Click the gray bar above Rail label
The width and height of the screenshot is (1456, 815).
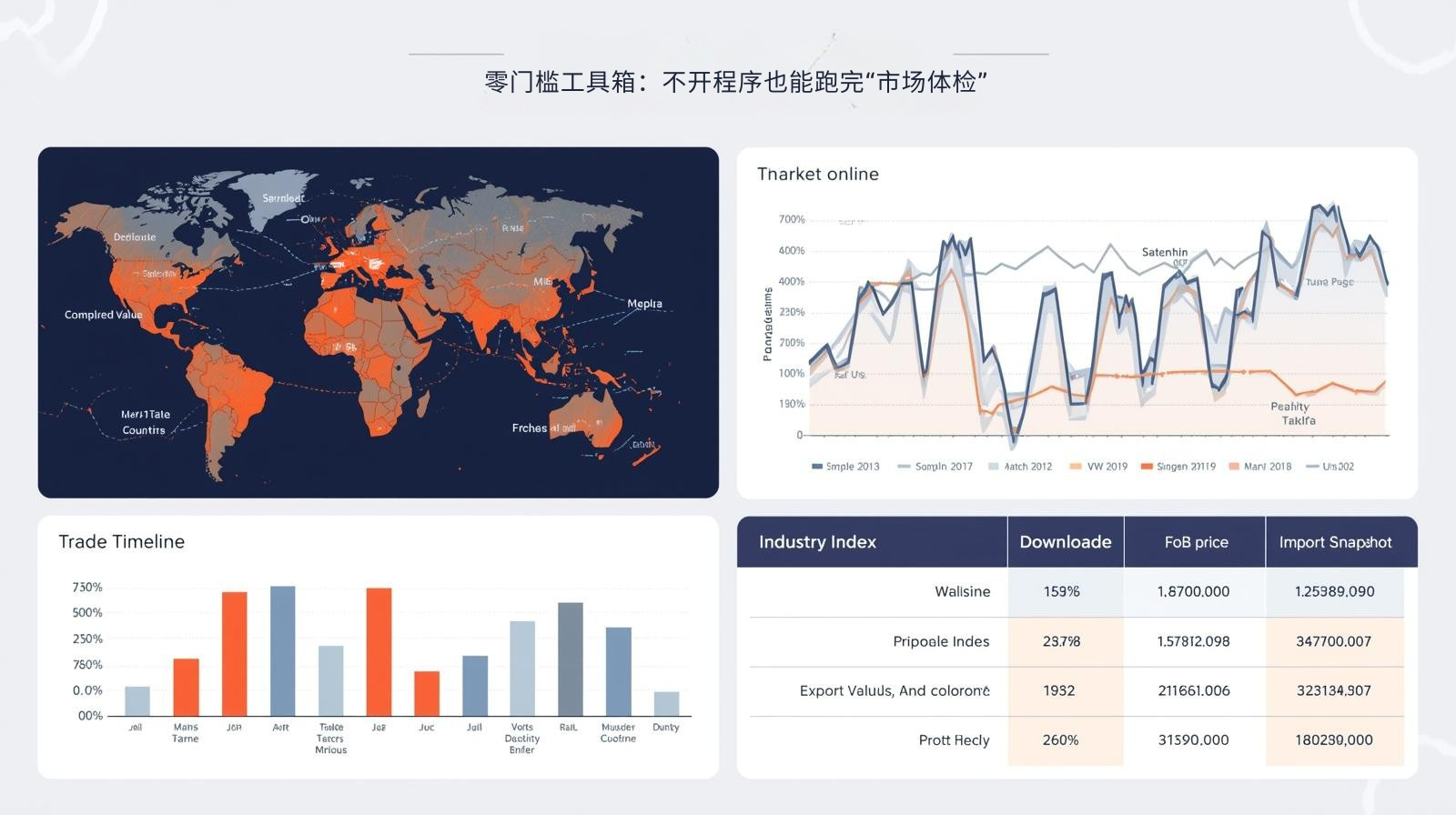[x=570, y=659]
